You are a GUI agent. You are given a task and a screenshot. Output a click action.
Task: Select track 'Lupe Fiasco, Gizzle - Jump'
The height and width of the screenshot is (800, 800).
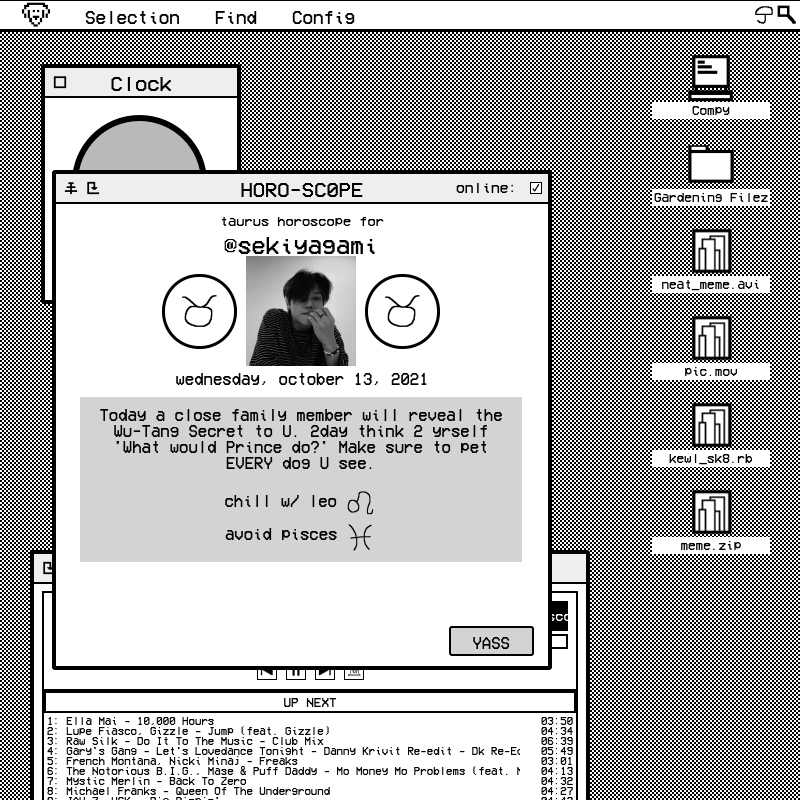coord(310,731)
